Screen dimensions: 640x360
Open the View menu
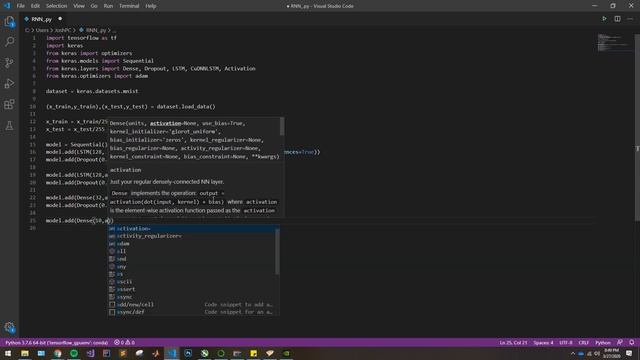[79, 6]
